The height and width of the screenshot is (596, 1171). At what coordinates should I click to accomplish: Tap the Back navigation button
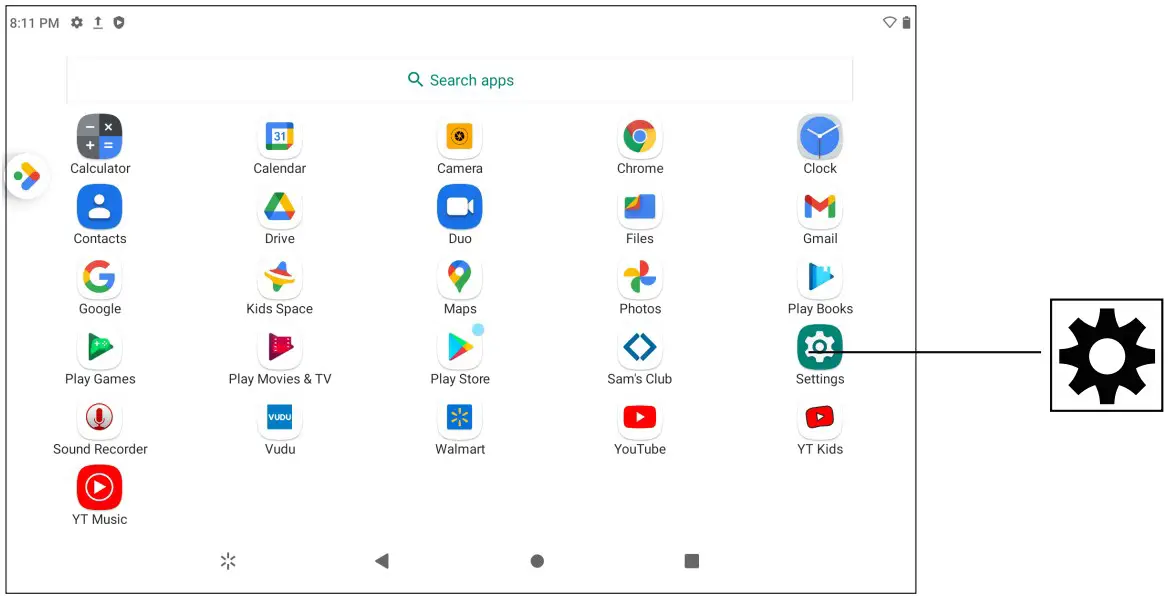point(382,561)
